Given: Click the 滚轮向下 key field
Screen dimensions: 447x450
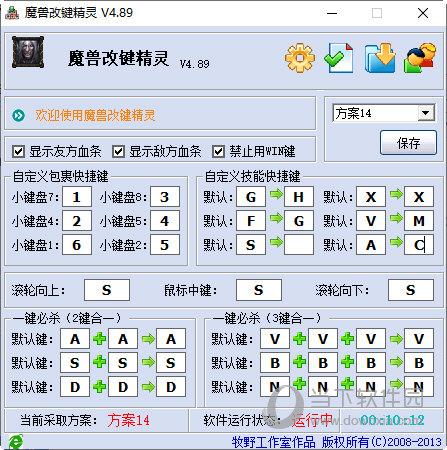Looking at the screenshot, I should (x=411, y=290).
